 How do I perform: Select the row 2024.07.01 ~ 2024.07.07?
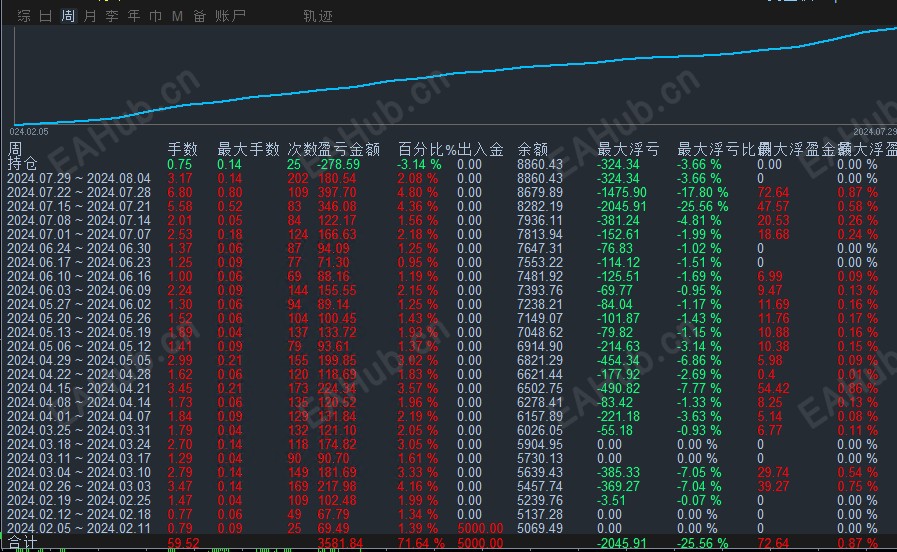tap(448, 235)
